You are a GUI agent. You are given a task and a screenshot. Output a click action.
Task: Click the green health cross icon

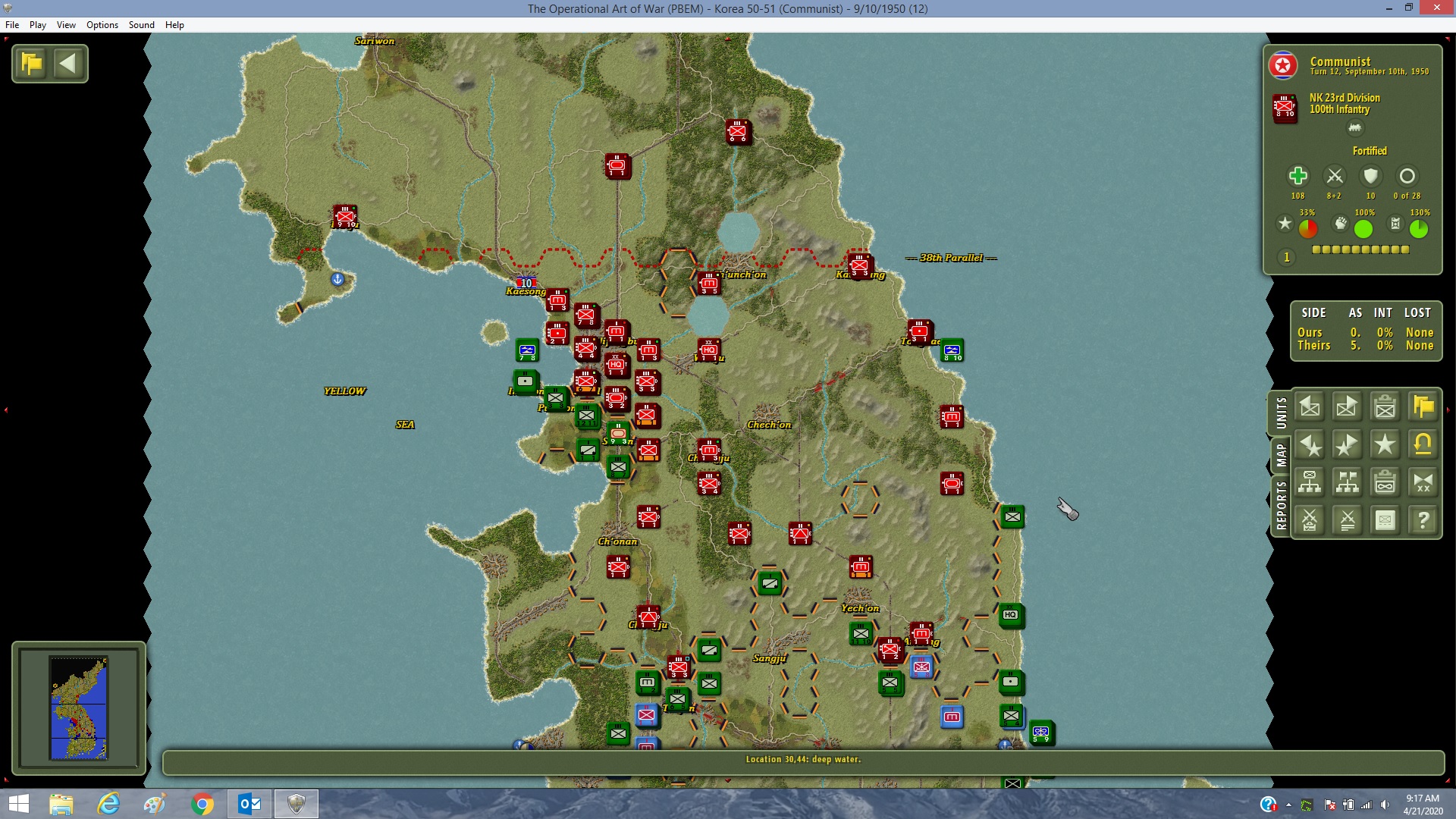[x=1298, y=177]
